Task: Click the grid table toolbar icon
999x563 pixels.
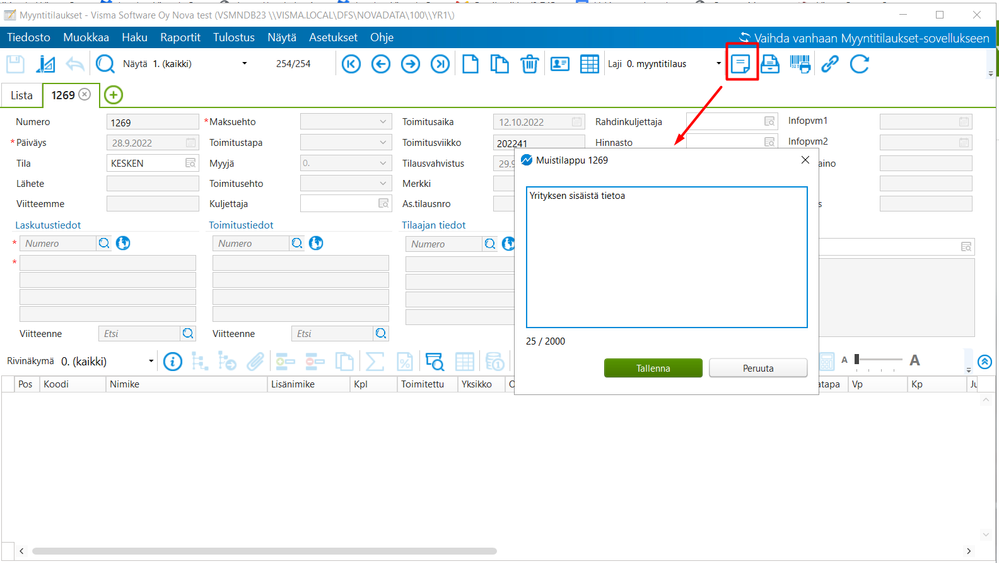Action: (x=589, y=64)
